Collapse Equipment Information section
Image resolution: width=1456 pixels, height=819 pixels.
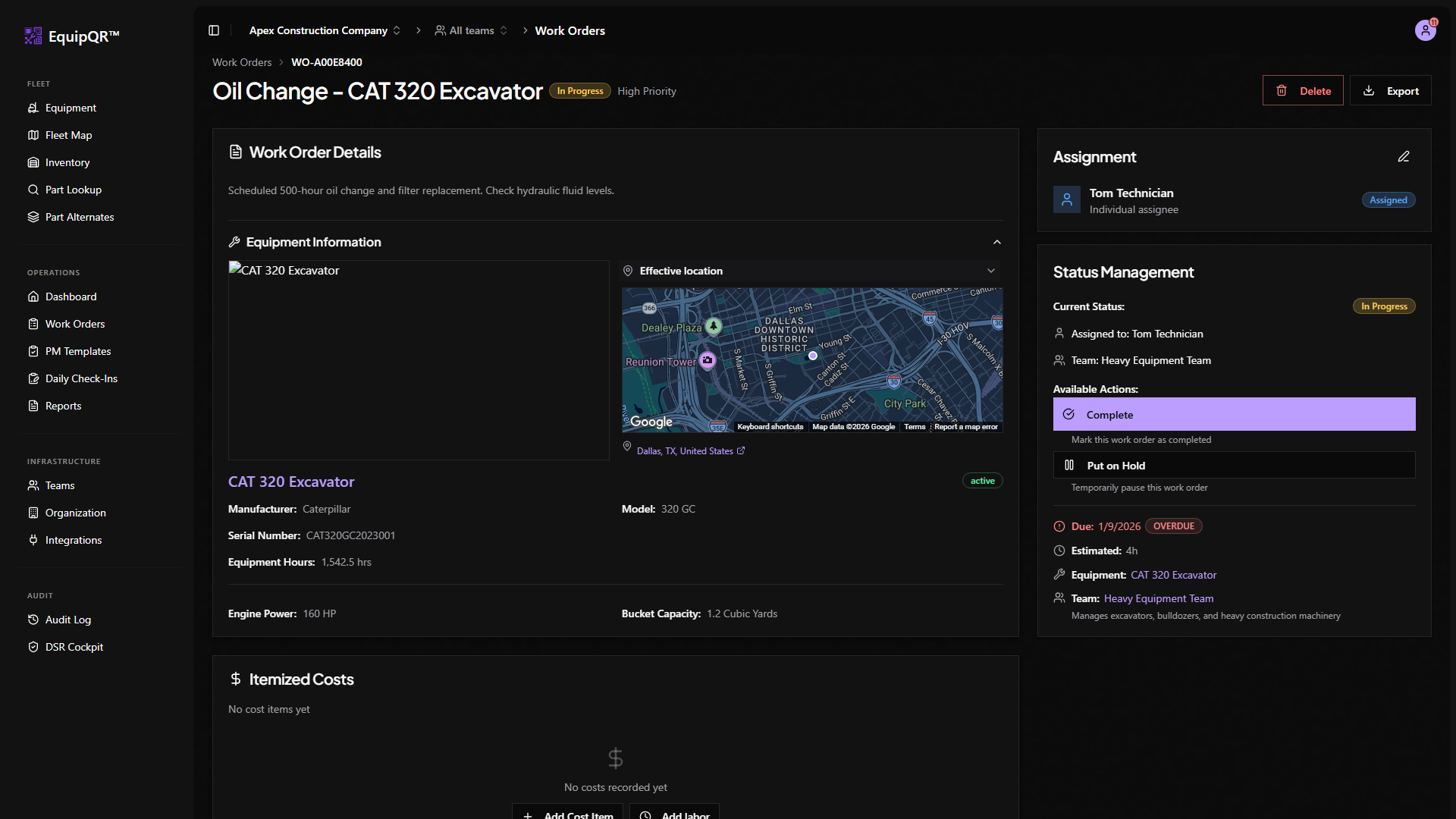(996, 242)
